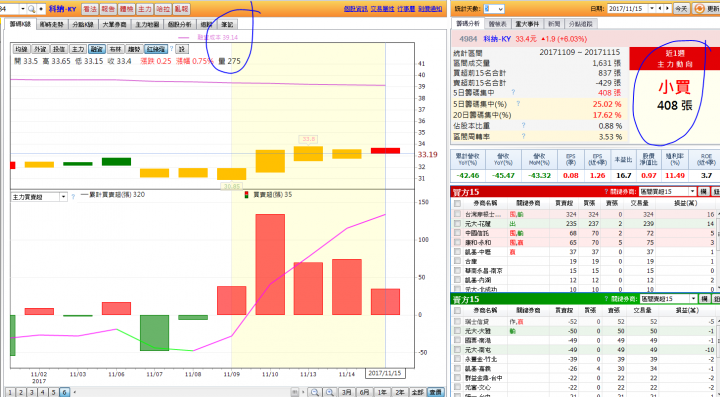
Task: Set chart range to 1年
Action: pos(382,392)
